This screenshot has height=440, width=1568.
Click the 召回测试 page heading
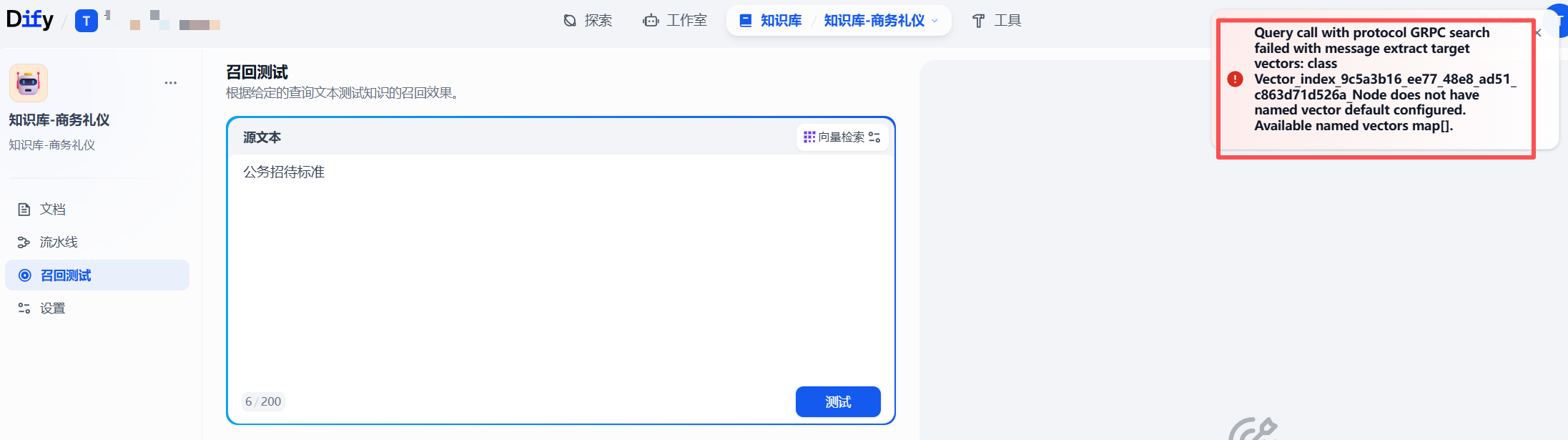(x=257, y=72)
